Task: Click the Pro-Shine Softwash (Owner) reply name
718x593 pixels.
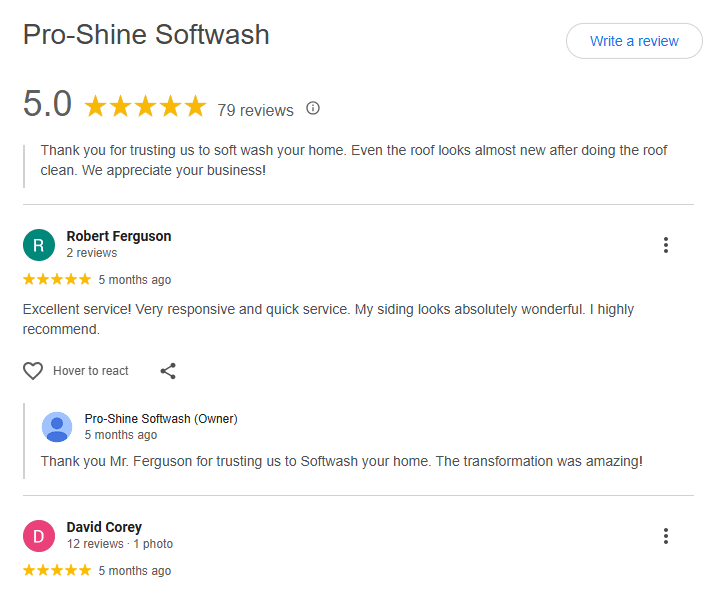Action: 161,419
